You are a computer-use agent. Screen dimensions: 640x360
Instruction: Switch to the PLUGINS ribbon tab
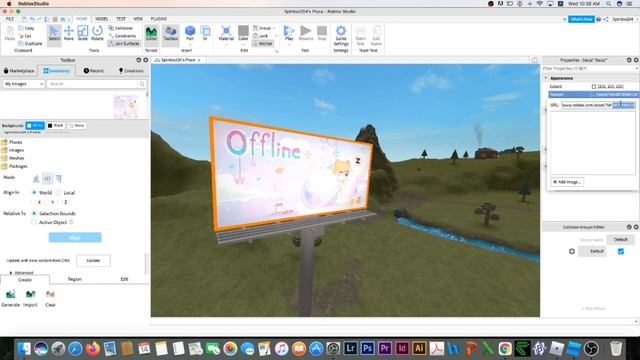[159, 19]
